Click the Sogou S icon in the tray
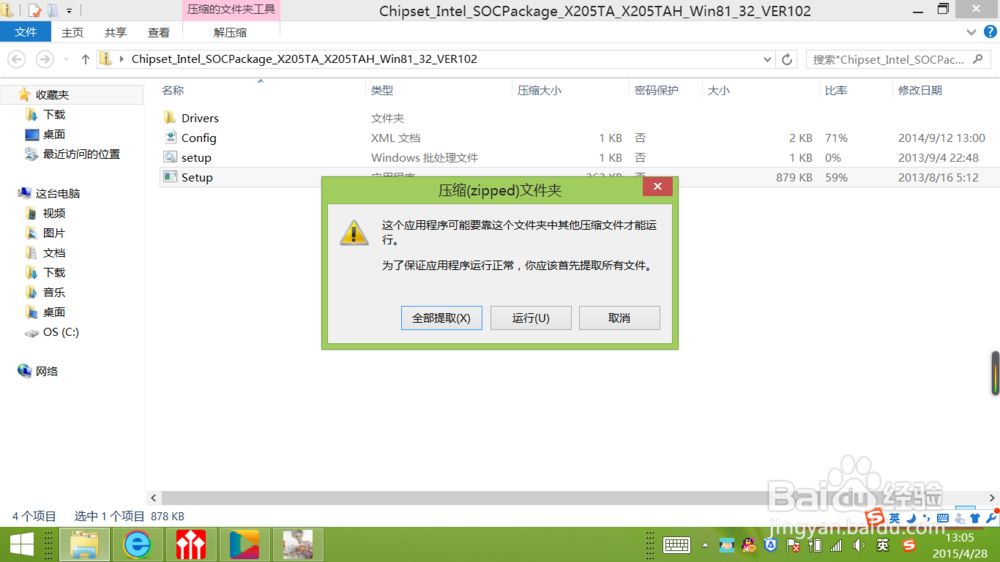1000x562 pixels. click(x=909, y=545)
